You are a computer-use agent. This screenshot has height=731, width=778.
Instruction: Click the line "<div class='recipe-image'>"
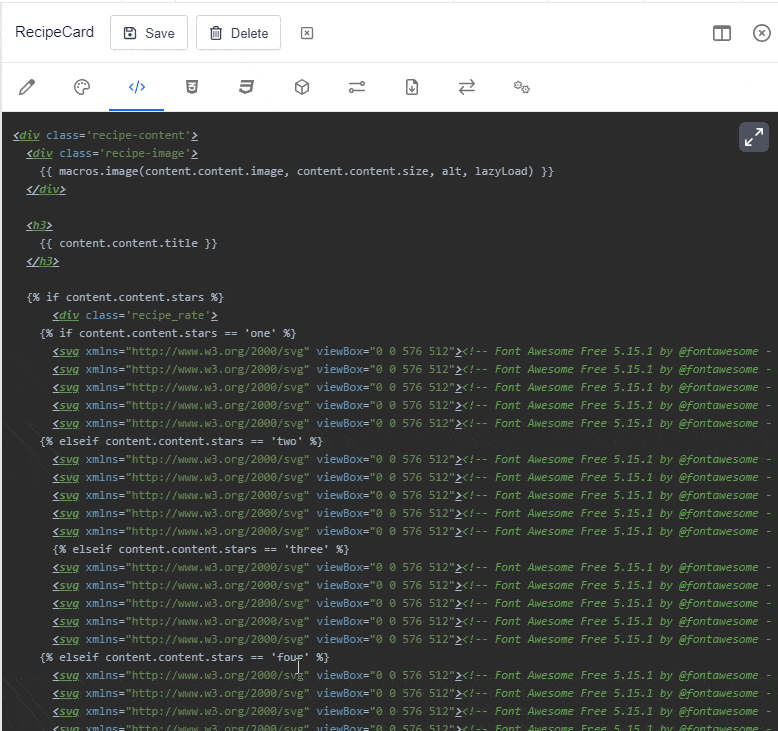click(x=112, y=153)
